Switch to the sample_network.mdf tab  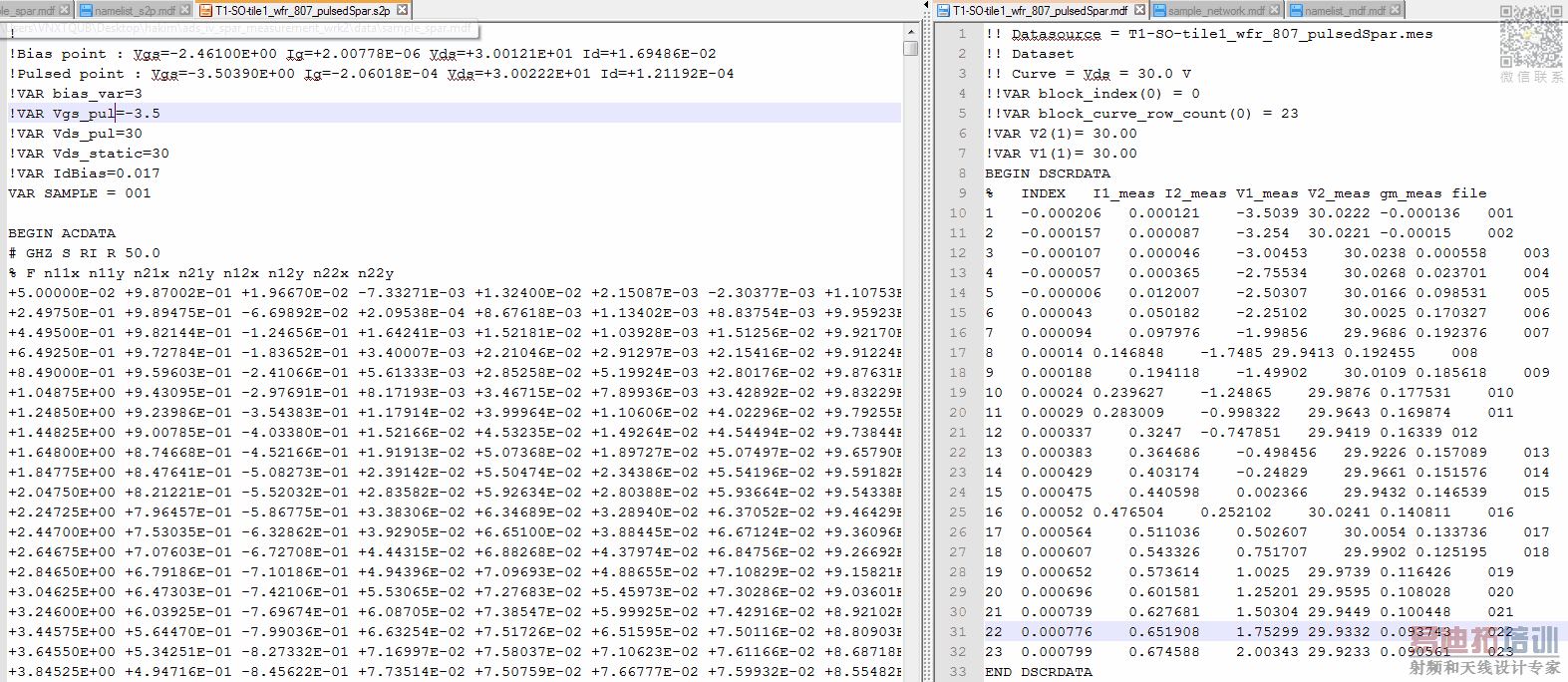point(1216,10)
